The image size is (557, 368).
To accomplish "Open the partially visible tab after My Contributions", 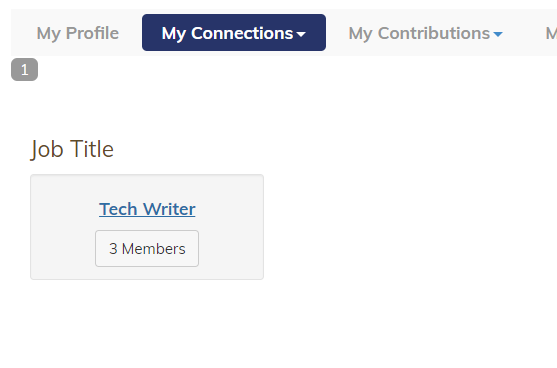I will click(551, 33).
